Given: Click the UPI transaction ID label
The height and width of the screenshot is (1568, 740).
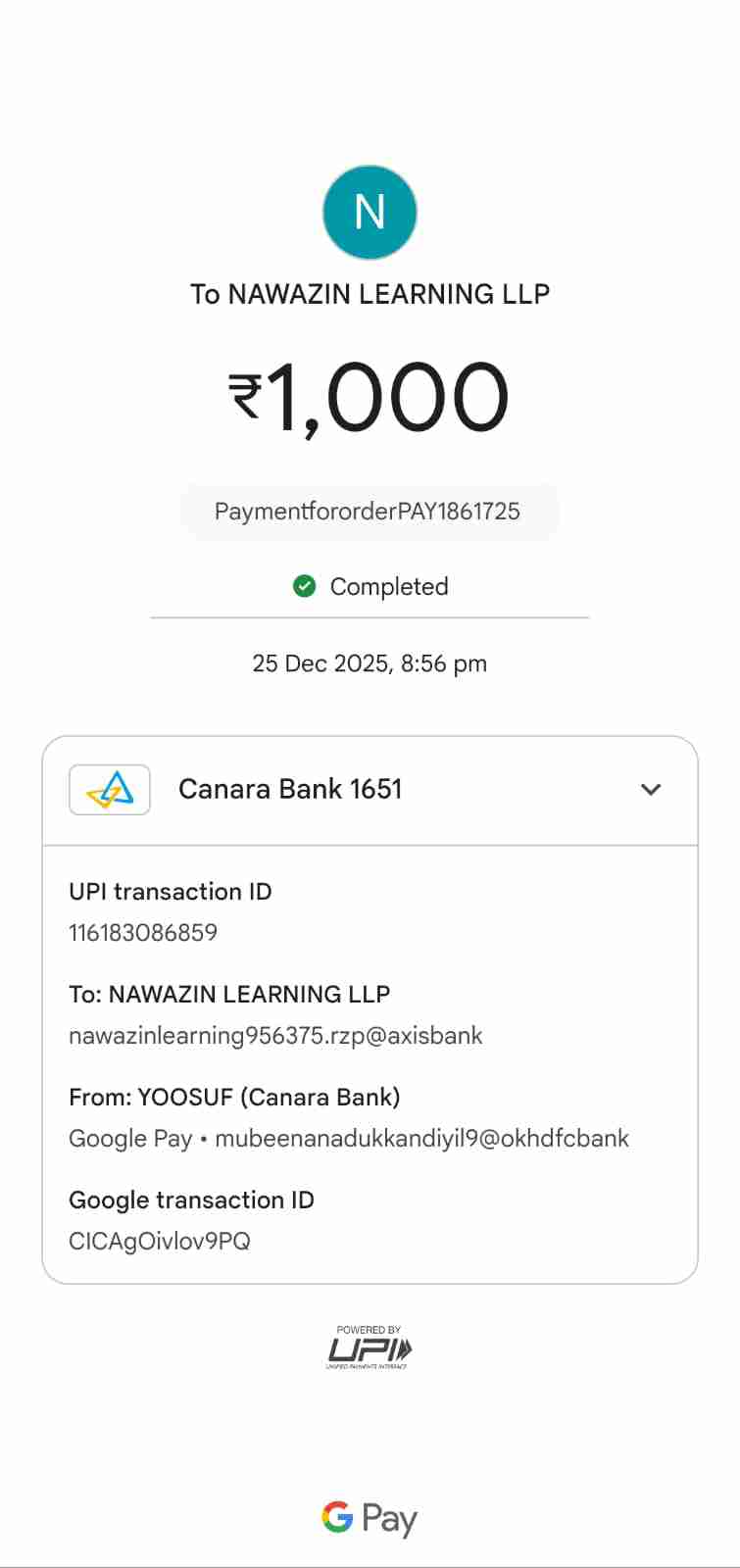Looking at the screenshot, I should pos(171,892).
